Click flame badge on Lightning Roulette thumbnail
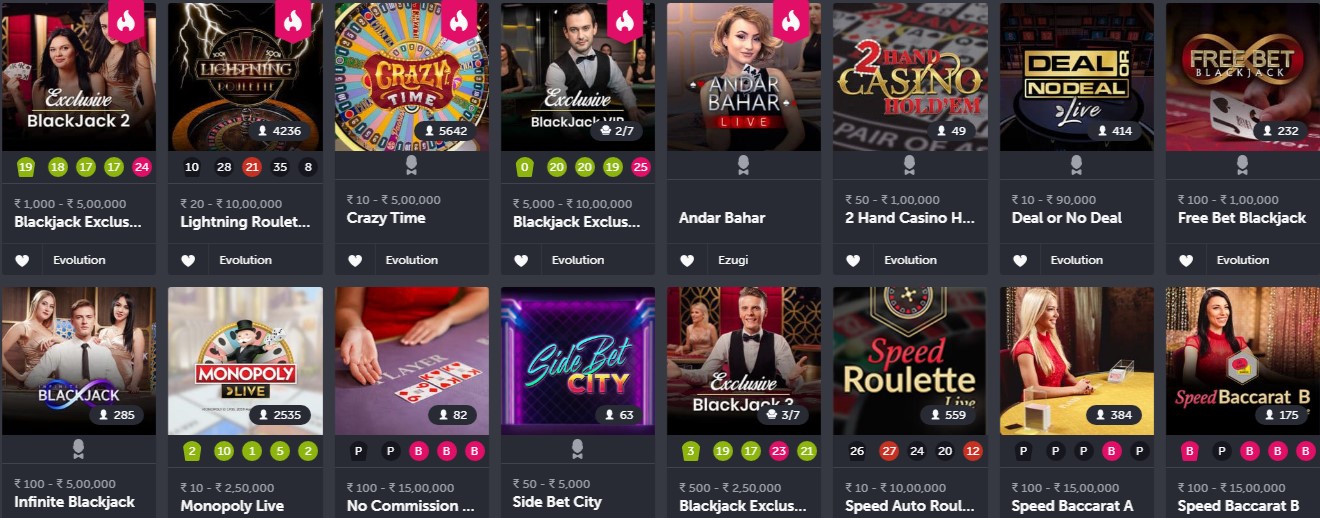The width and height of the screenshot is (1320, 518). click(293, 20)
